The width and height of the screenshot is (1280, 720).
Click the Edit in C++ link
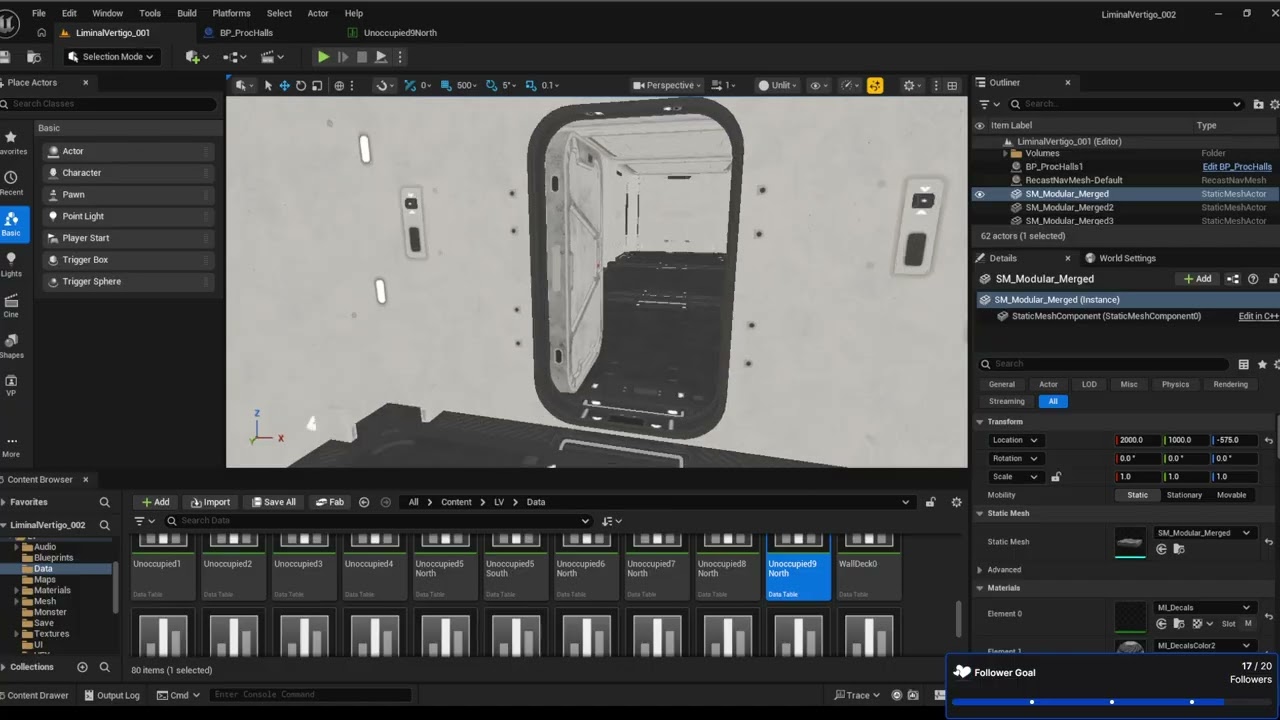(1259, 316)
